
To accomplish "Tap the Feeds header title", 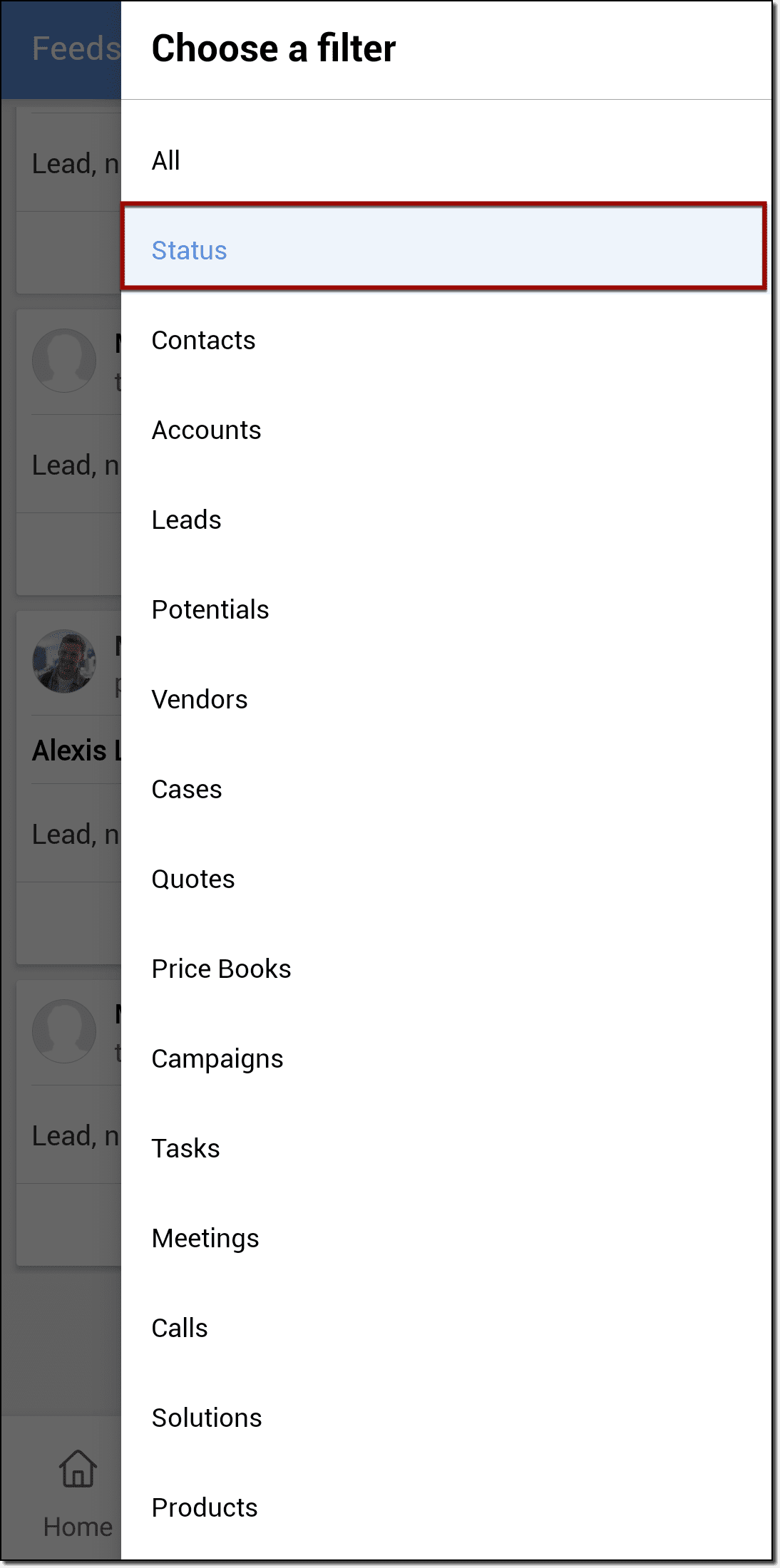I will 76,49.
